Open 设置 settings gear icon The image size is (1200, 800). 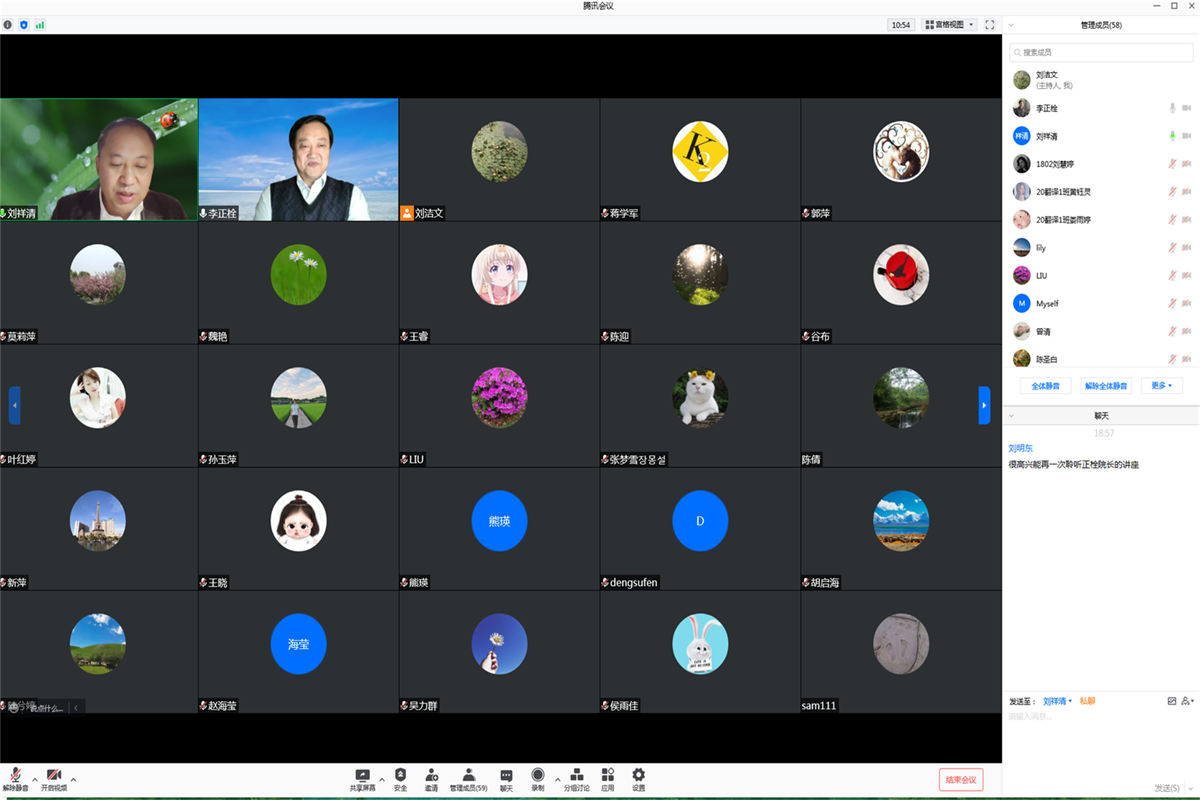click(638, 775)
